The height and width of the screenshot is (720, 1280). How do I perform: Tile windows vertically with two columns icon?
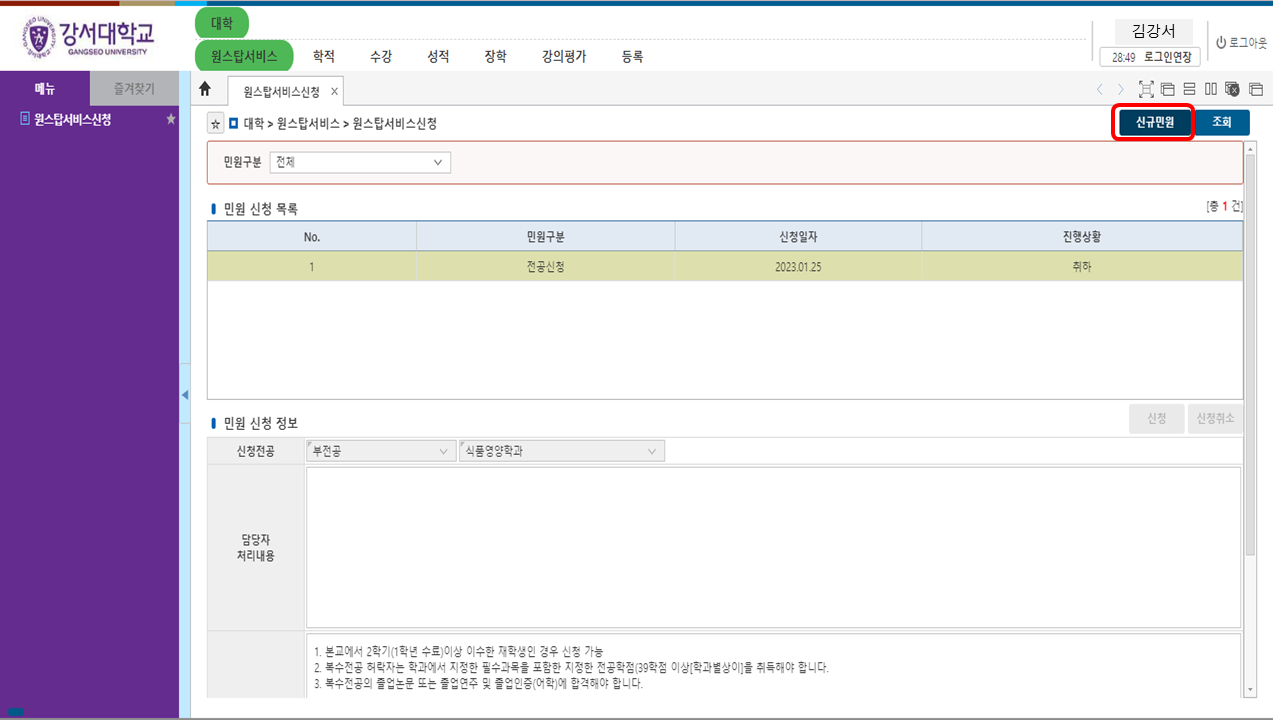(x=1211, y=89)
